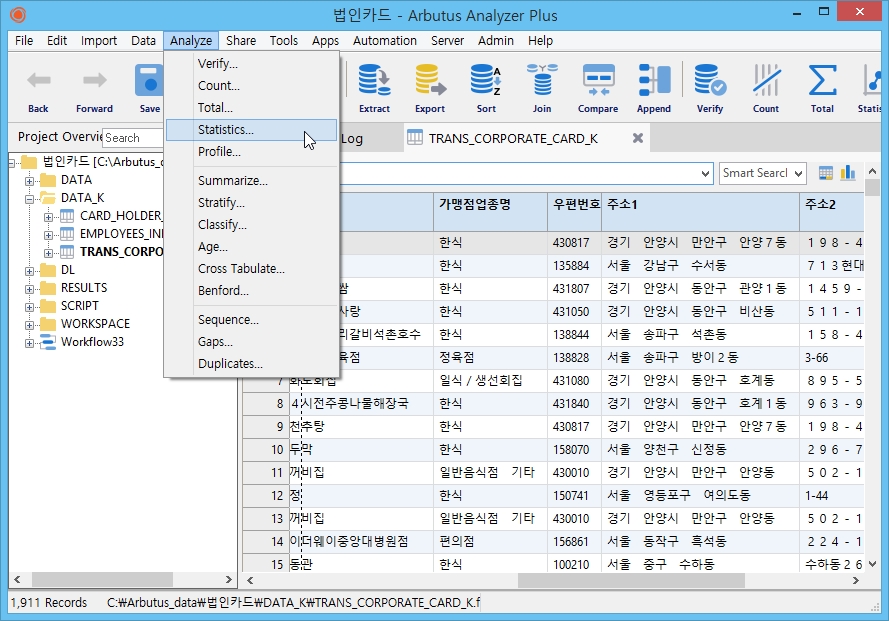Open the Automation menu
Image resolution: width=889 pixels, height=621 pixels.
point(384,41)
